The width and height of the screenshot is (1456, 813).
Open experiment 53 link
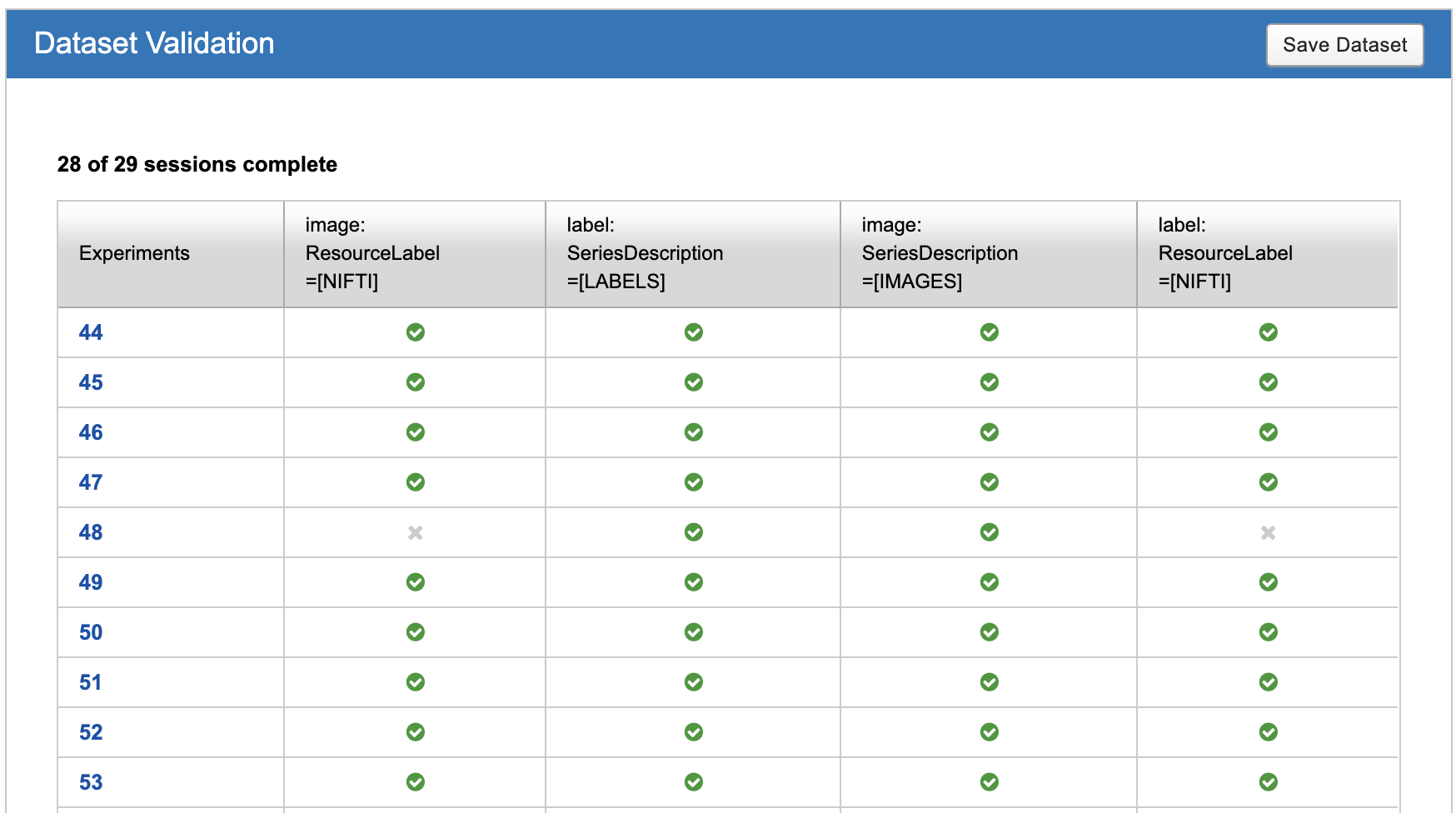(91, 782)
